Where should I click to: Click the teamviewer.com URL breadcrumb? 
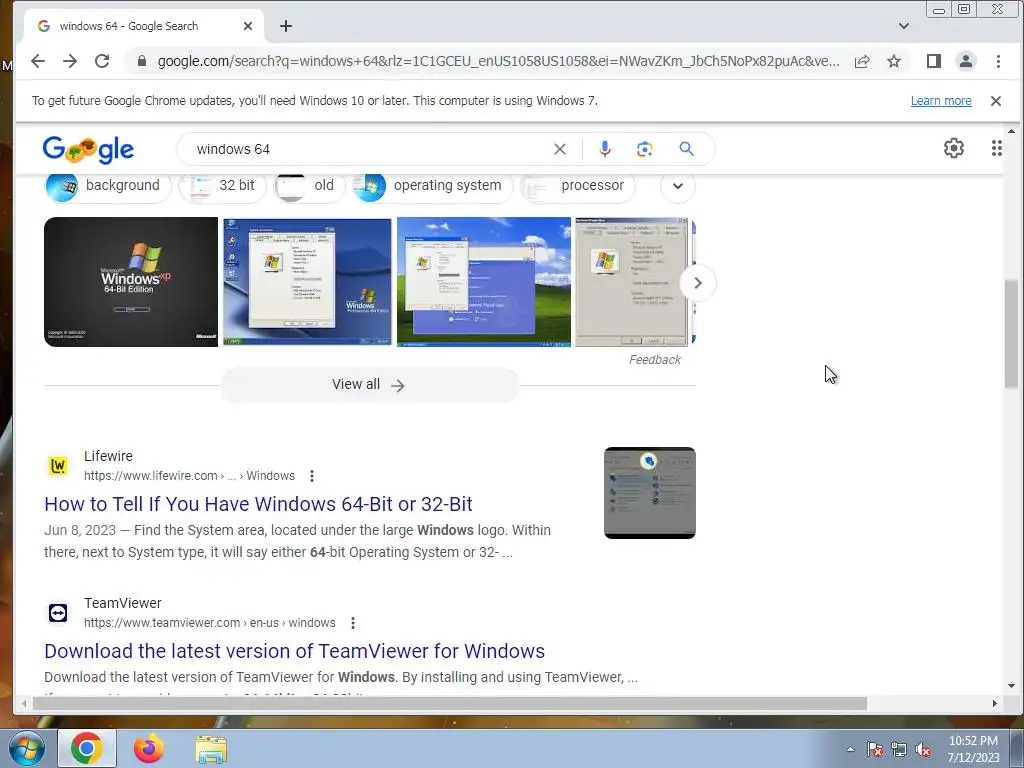210,623
